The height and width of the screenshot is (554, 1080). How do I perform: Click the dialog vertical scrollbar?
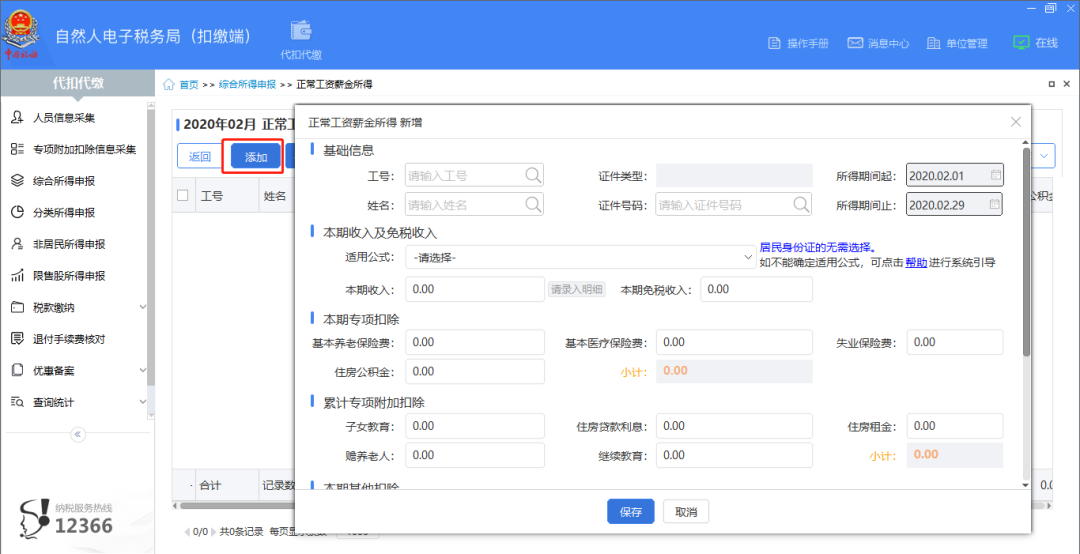pyautogui.click(x=1025, y=250)
